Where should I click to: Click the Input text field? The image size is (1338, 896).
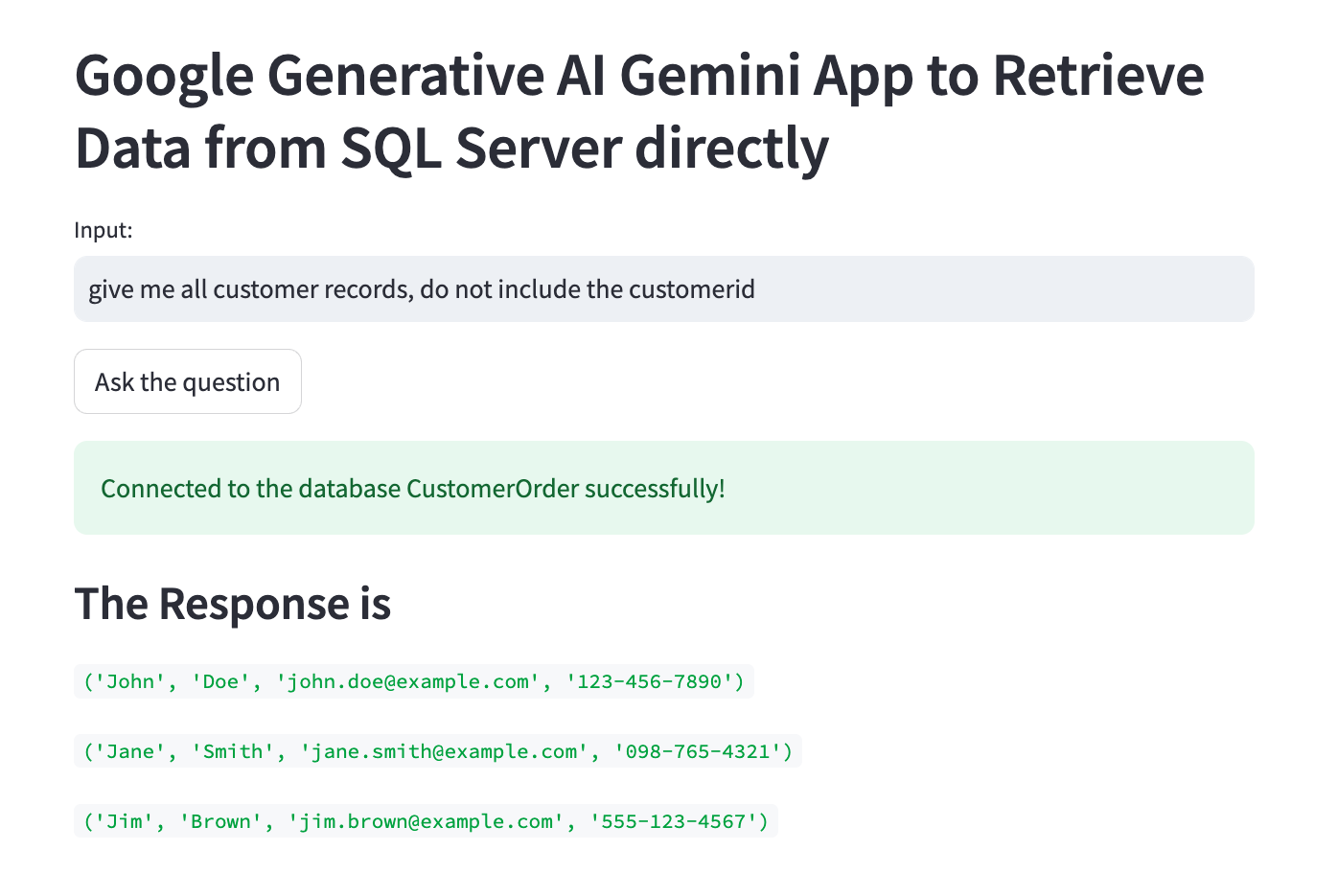point(663,288)
